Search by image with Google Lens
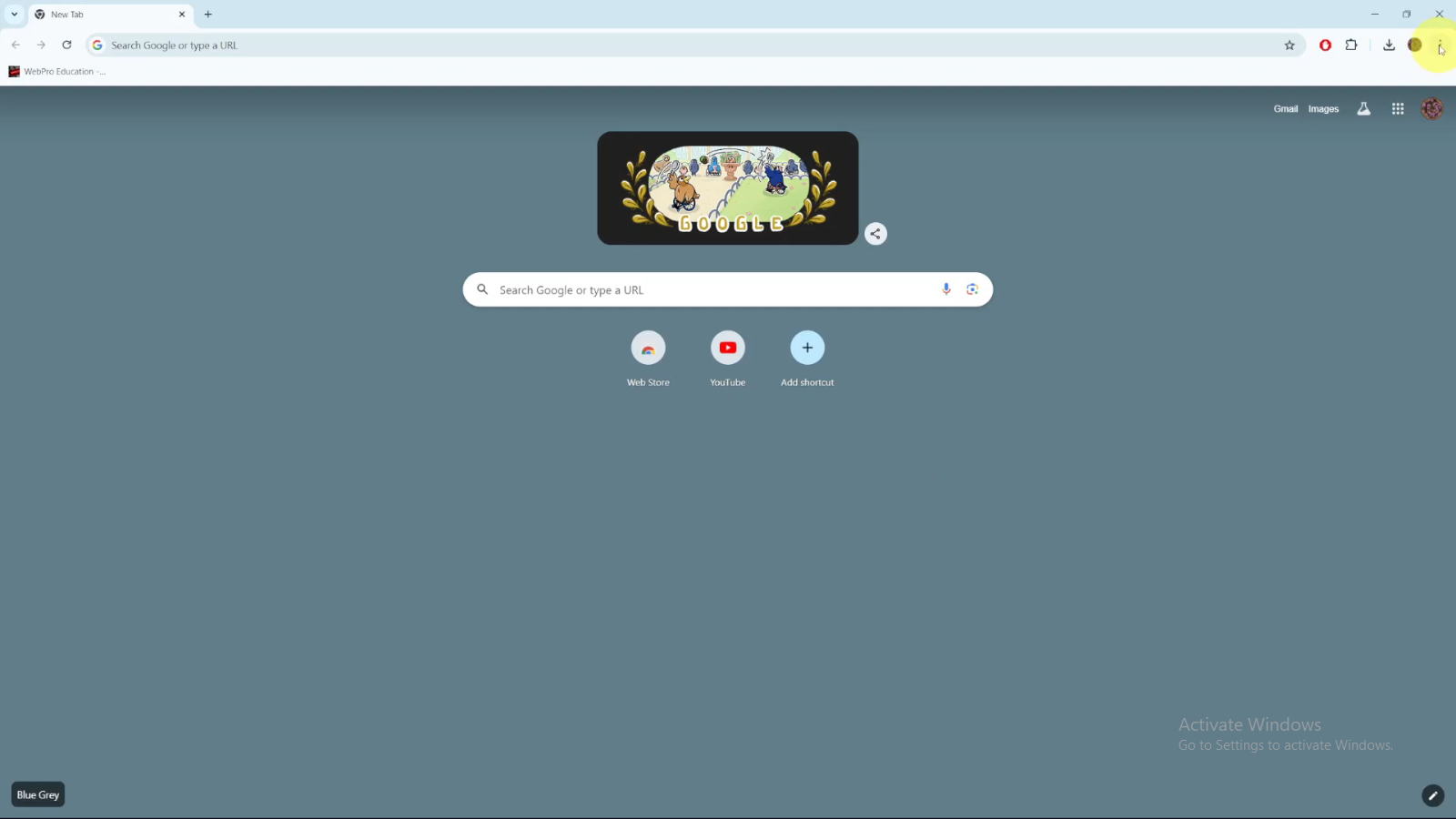The height and width of the screenshot is (819, 1456). (972, 289)
